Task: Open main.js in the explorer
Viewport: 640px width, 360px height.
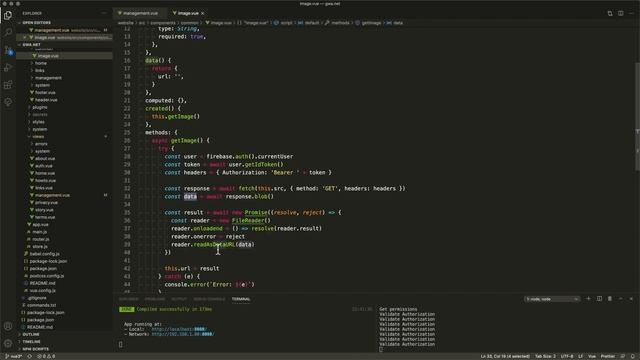Action: 40,232
